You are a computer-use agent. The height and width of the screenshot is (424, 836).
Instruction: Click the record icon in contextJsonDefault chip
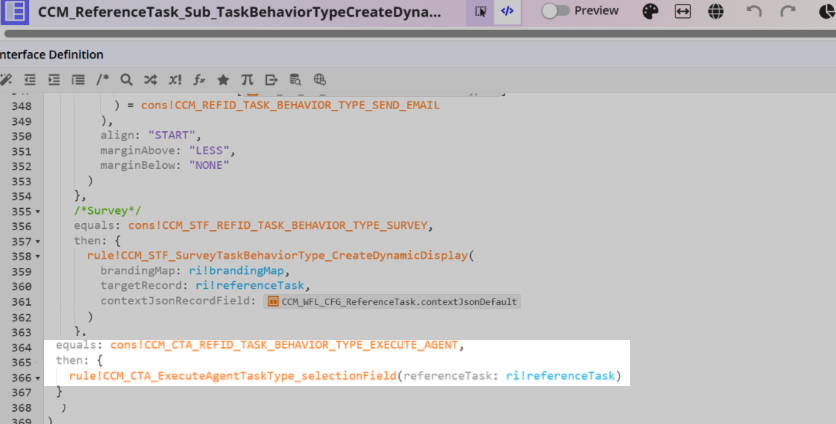tap(273, 302)
